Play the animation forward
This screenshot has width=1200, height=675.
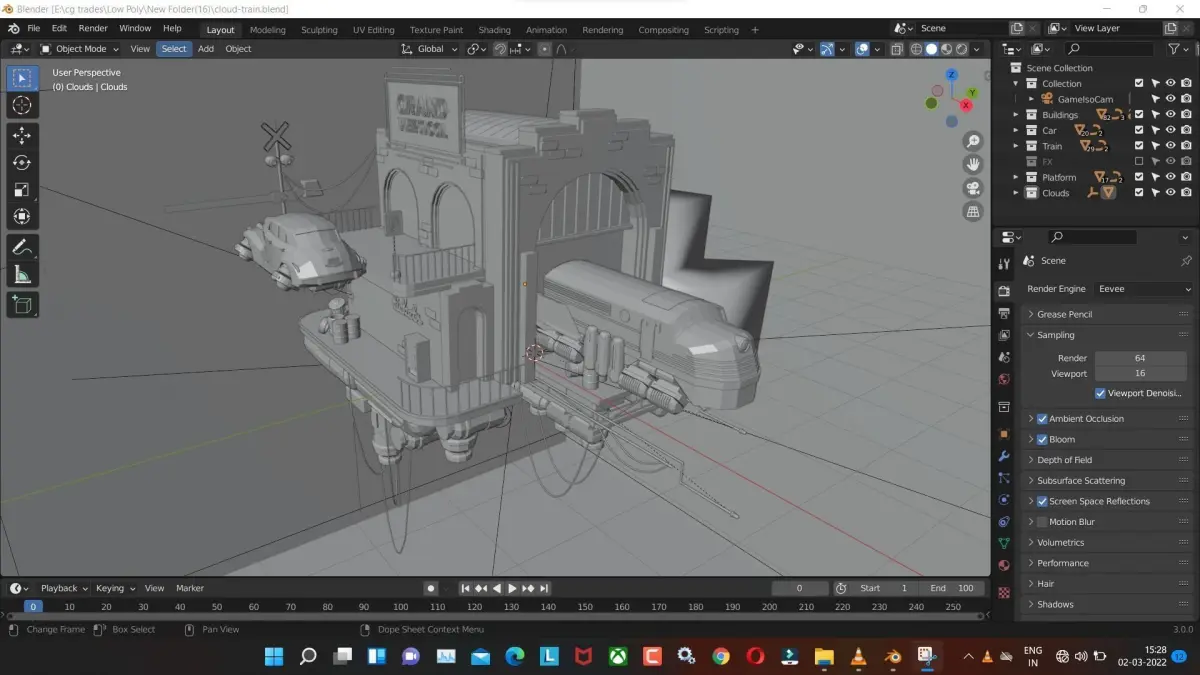(x=512, y=588)
